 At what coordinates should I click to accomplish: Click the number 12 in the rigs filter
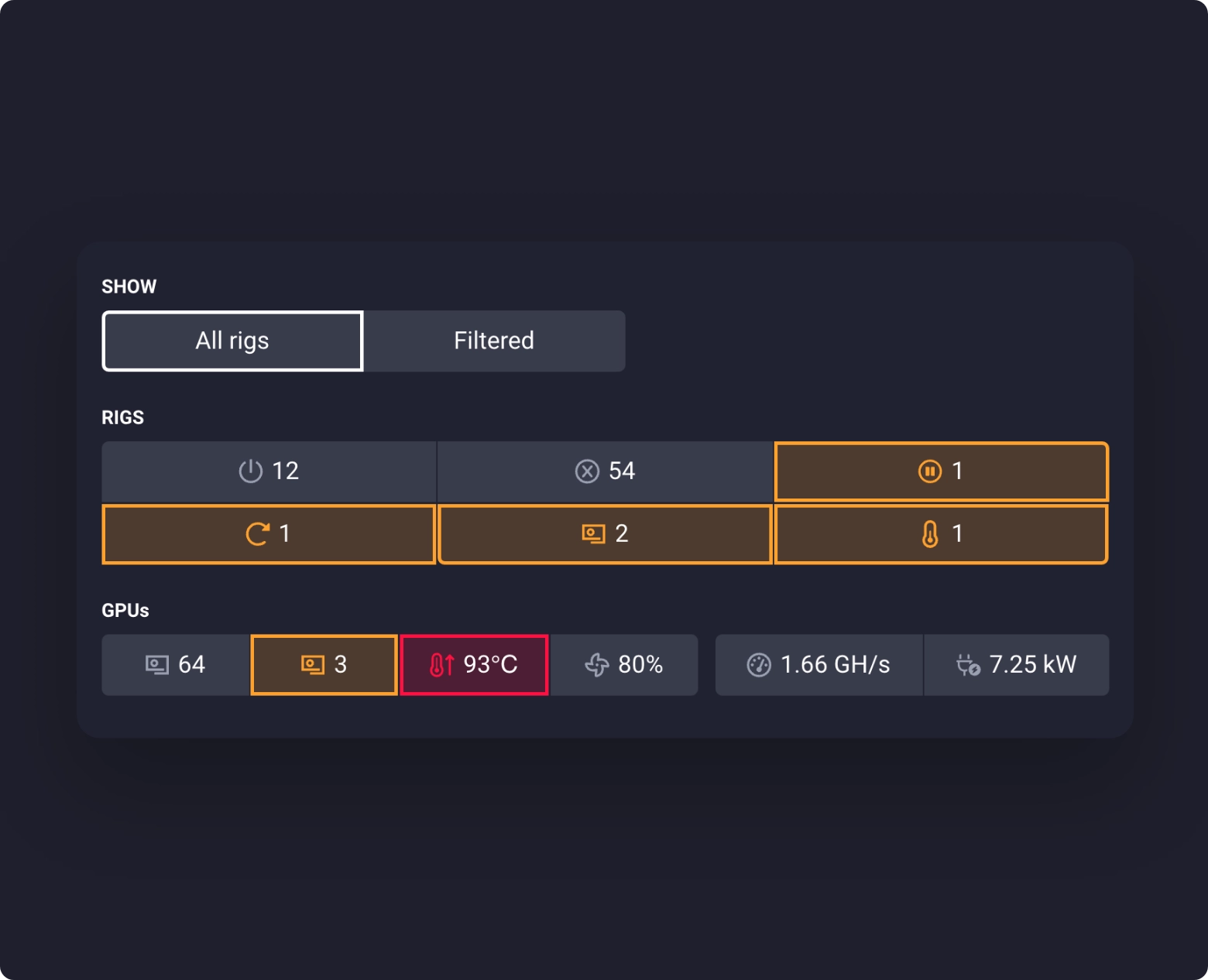285,471
